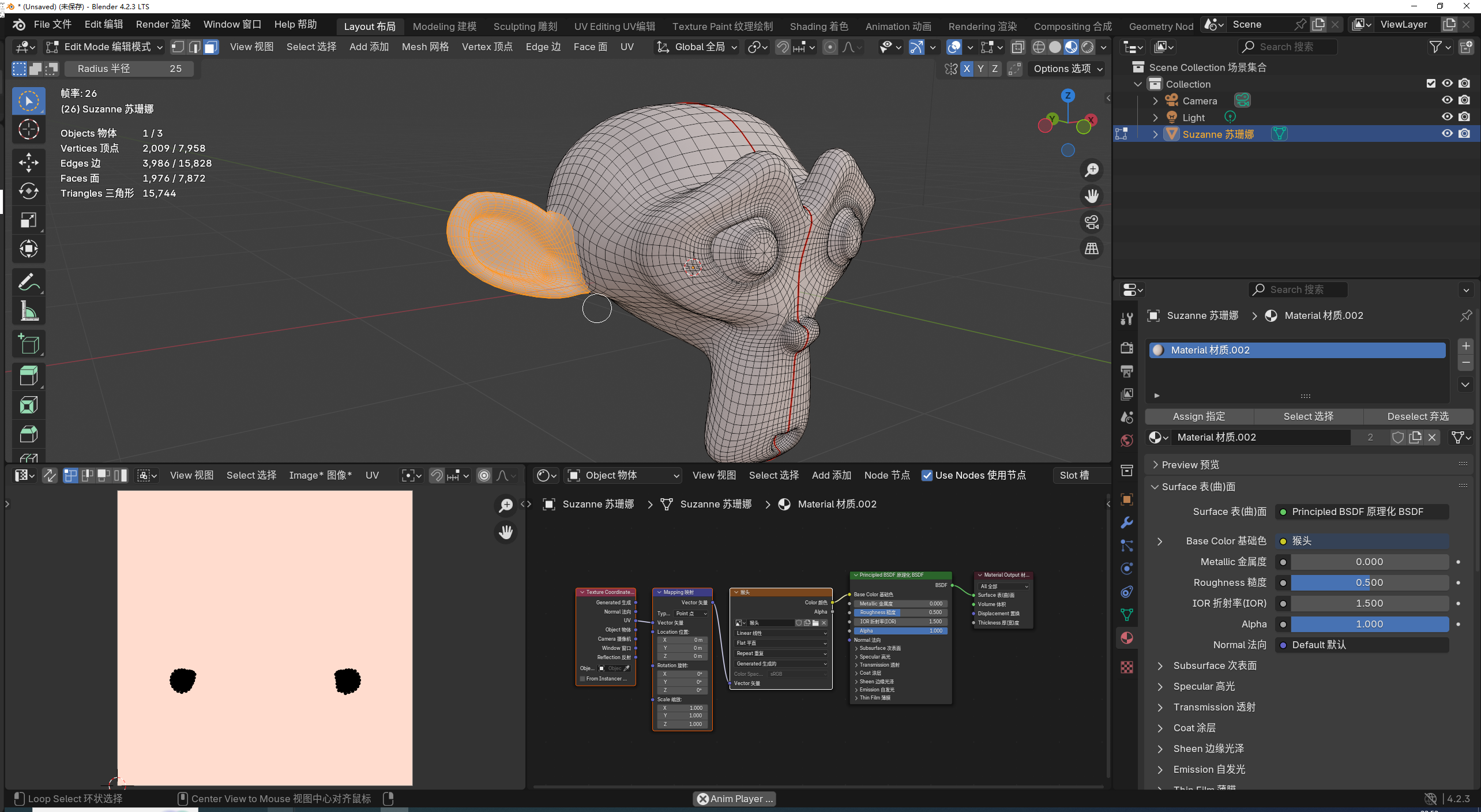
Task: Add a new material slot
Action: (x=1465, y=346)
